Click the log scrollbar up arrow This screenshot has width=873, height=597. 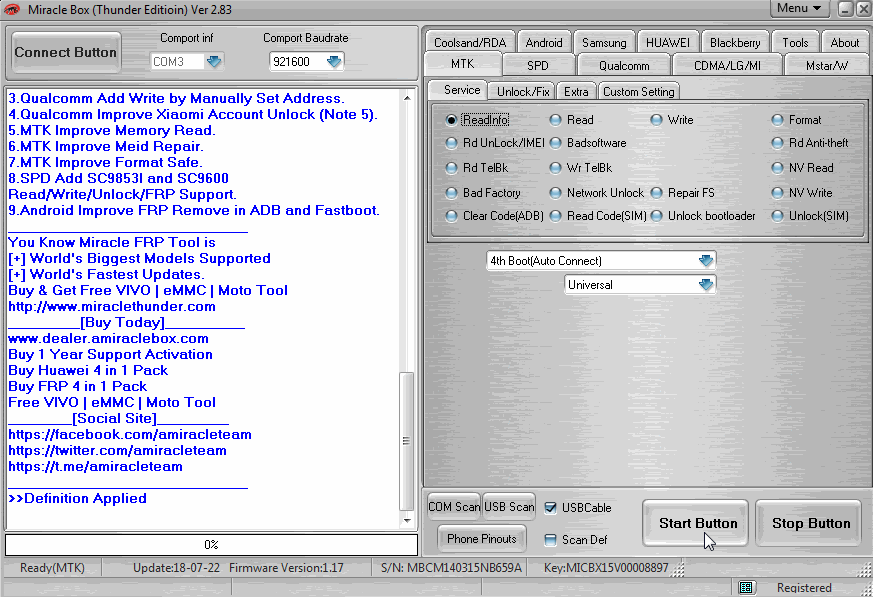click(x=407, y=98)
